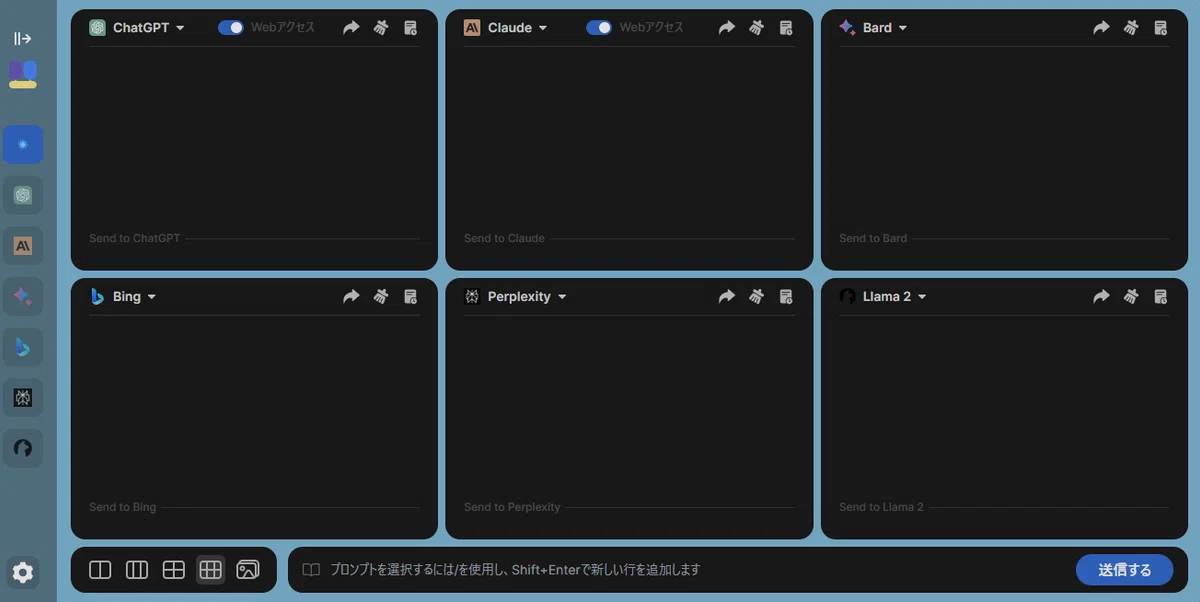Clear the ChatGPT conversation with broom icon
The image size is (1200, 602).
tap(381, 28)
